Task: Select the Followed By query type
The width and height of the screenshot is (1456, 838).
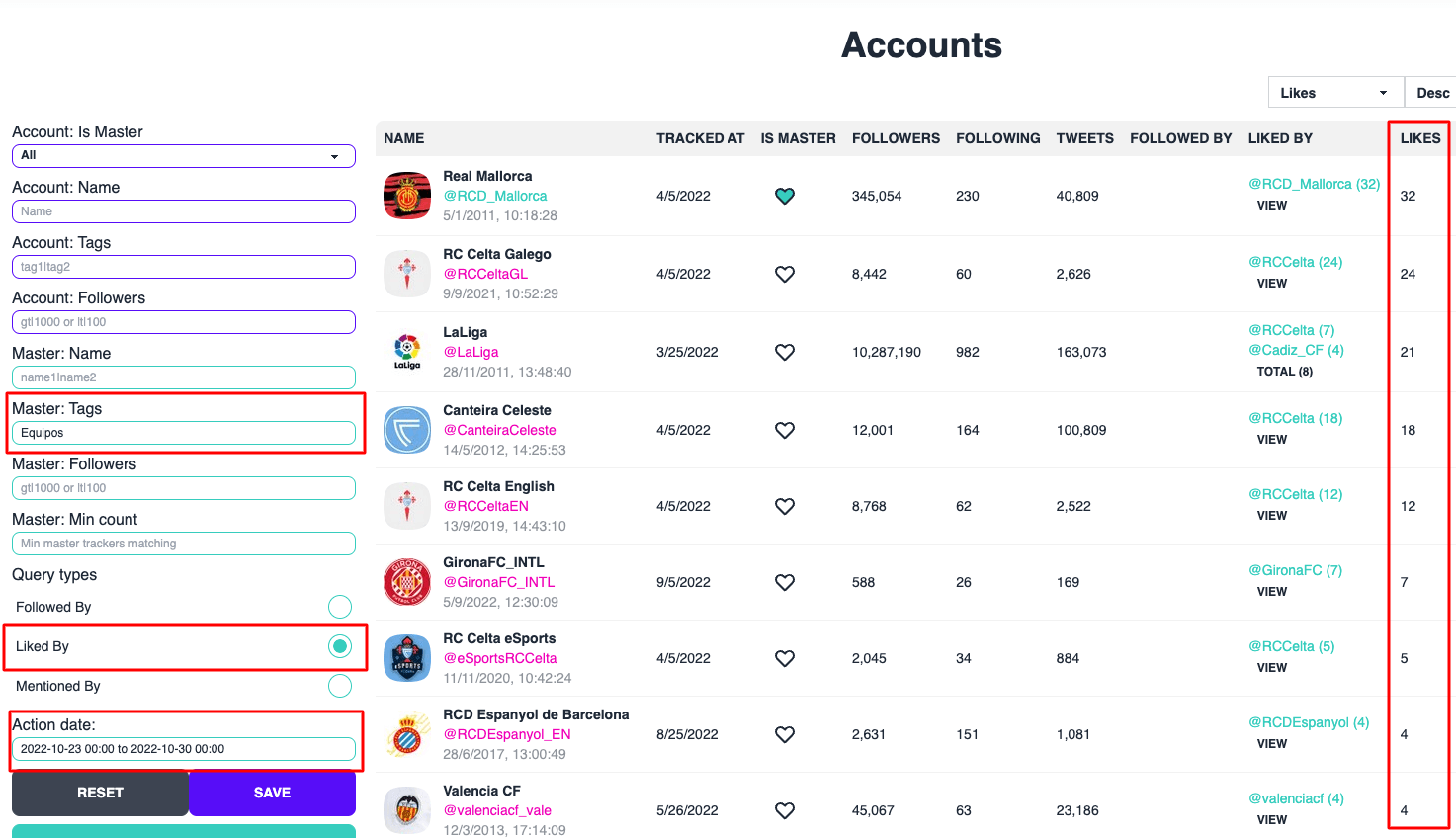Action: pos(339,606)
